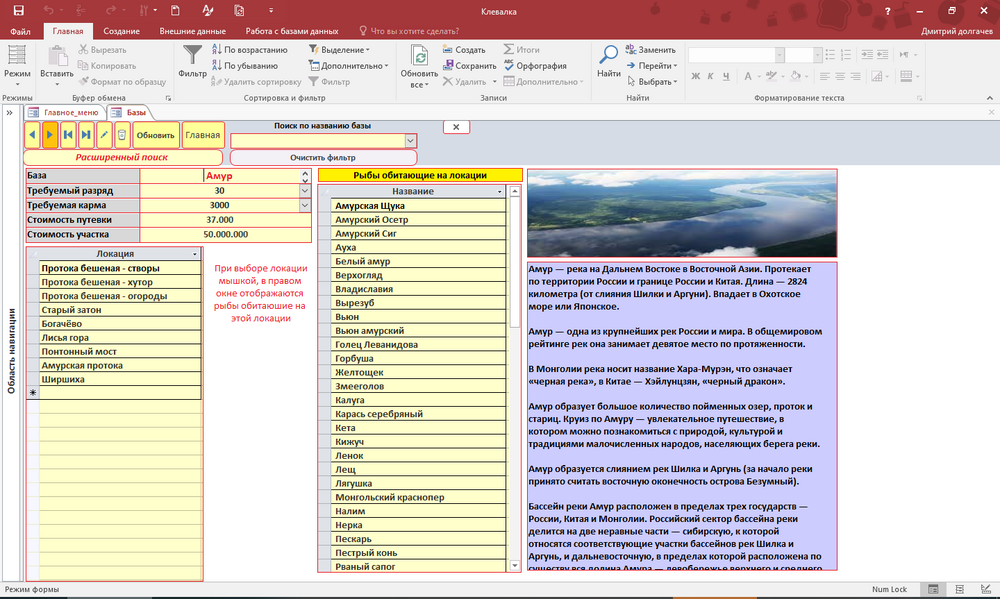This screenshot has width=1000, height=599.
Task: Click the trash delete record icon
Action: [x=122, y=134]
